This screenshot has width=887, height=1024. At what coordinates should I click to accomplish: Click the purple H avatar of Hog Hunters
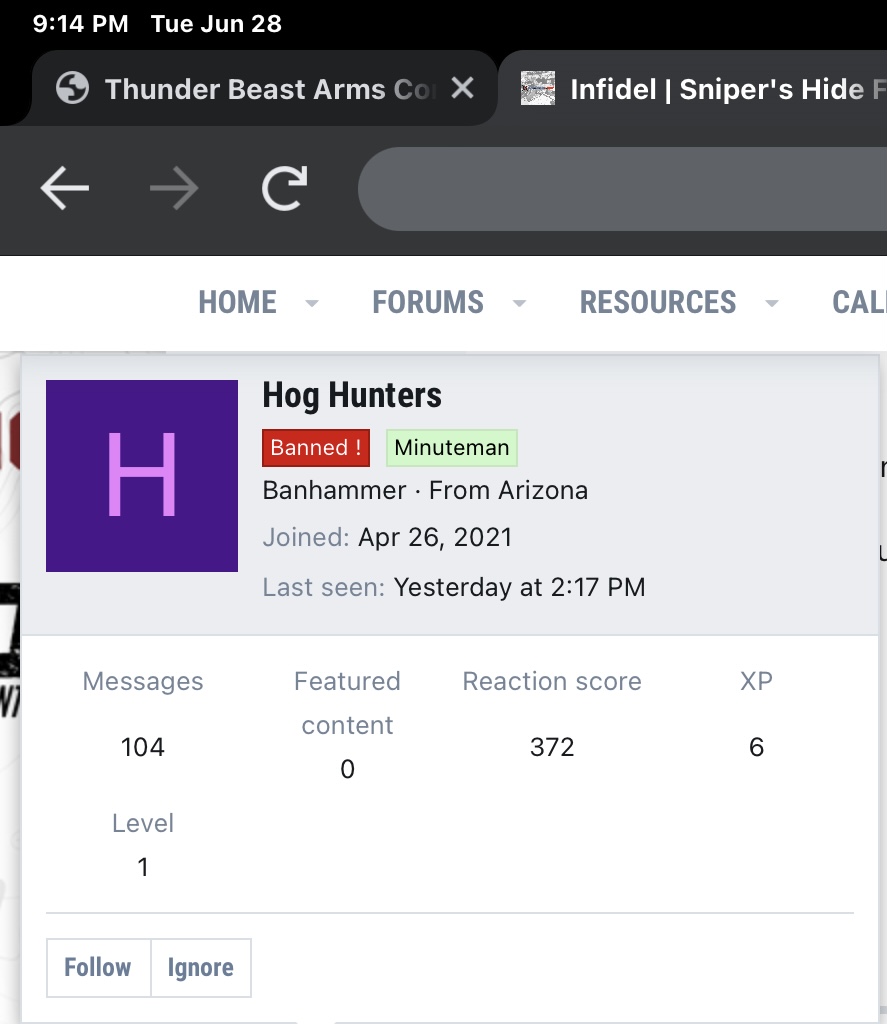(142, 476)
